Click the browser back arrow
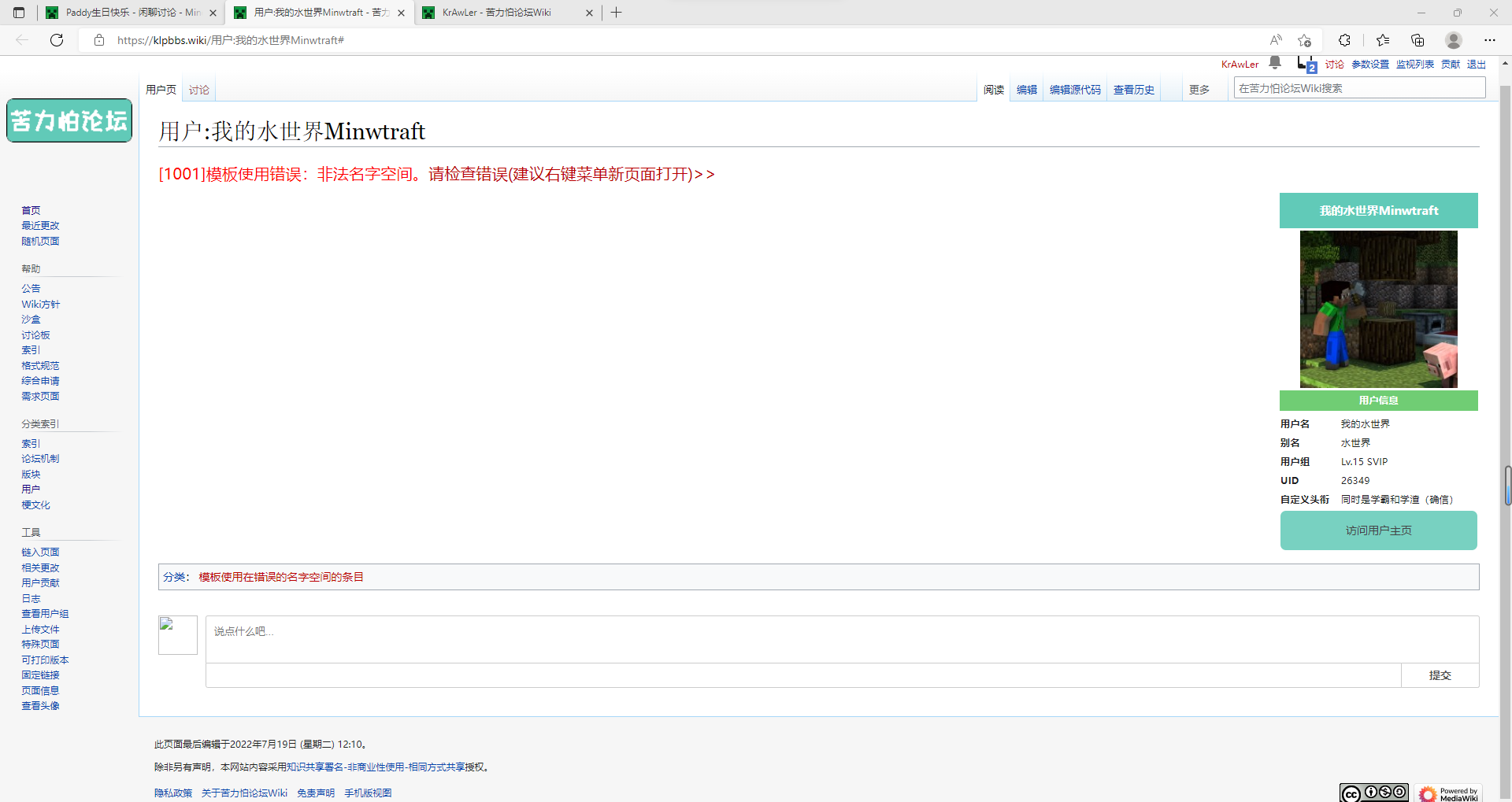 coord(22,40)
